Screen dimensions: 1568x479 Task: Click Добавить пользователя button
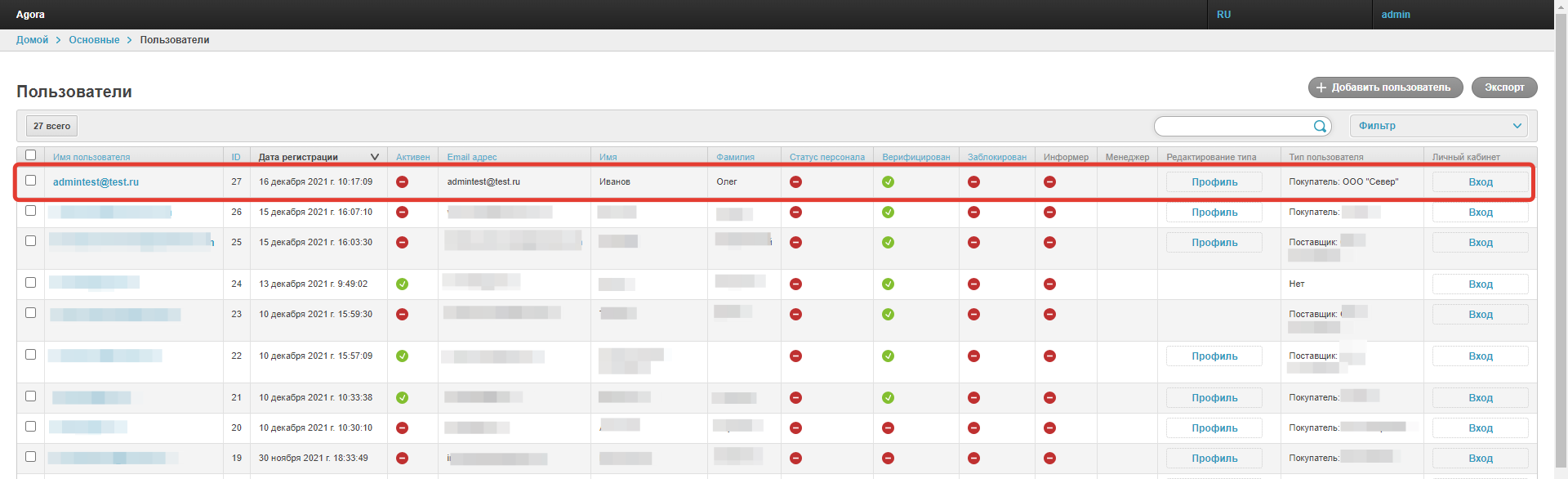(x=1385, y=87)
